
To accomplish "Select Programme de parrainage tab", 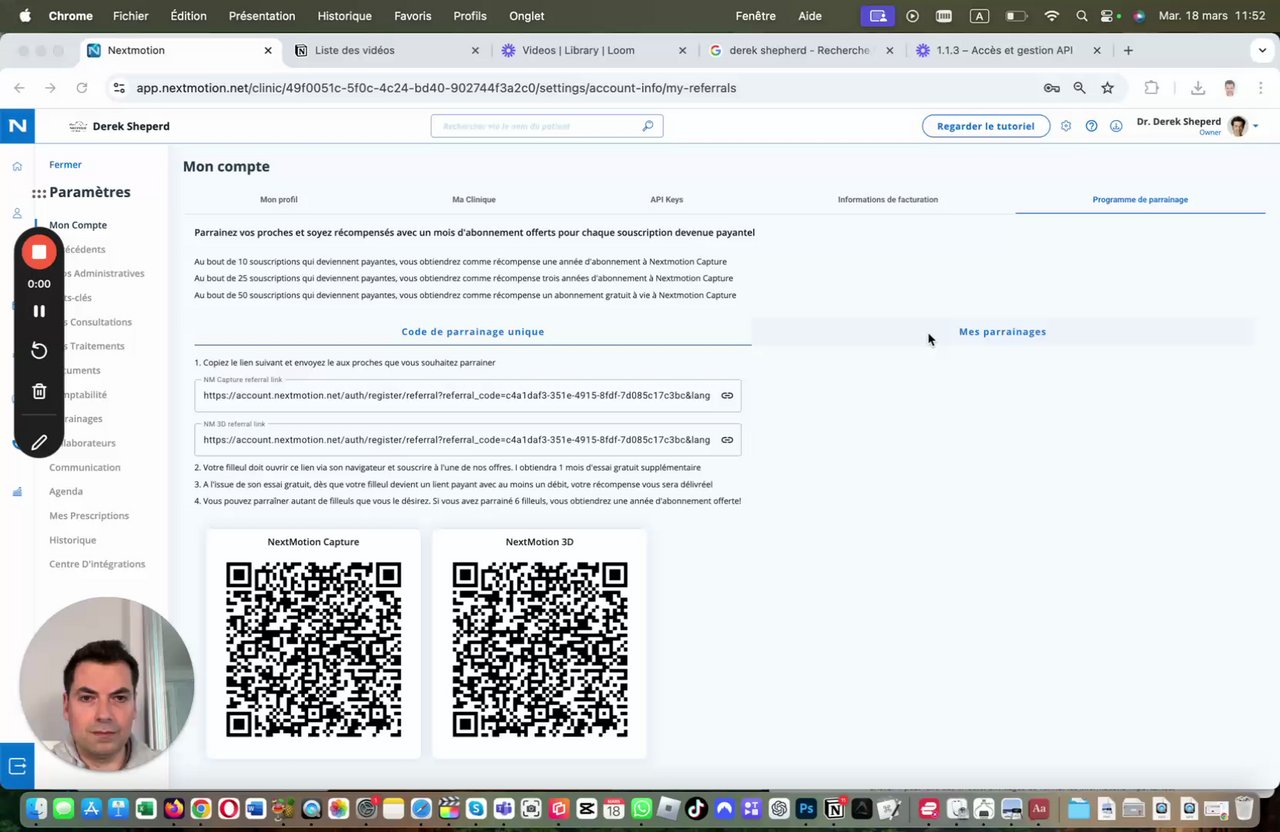I will [1140, 200].
